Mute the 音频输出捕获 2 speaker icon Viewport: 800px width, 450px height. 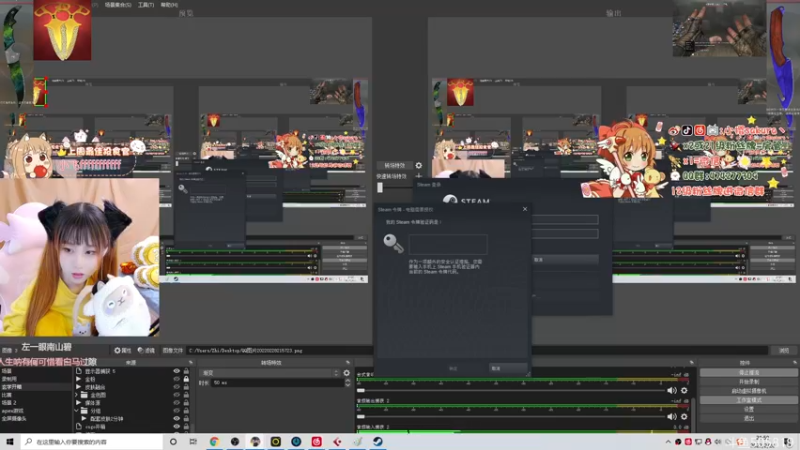[x=672, y=417]
